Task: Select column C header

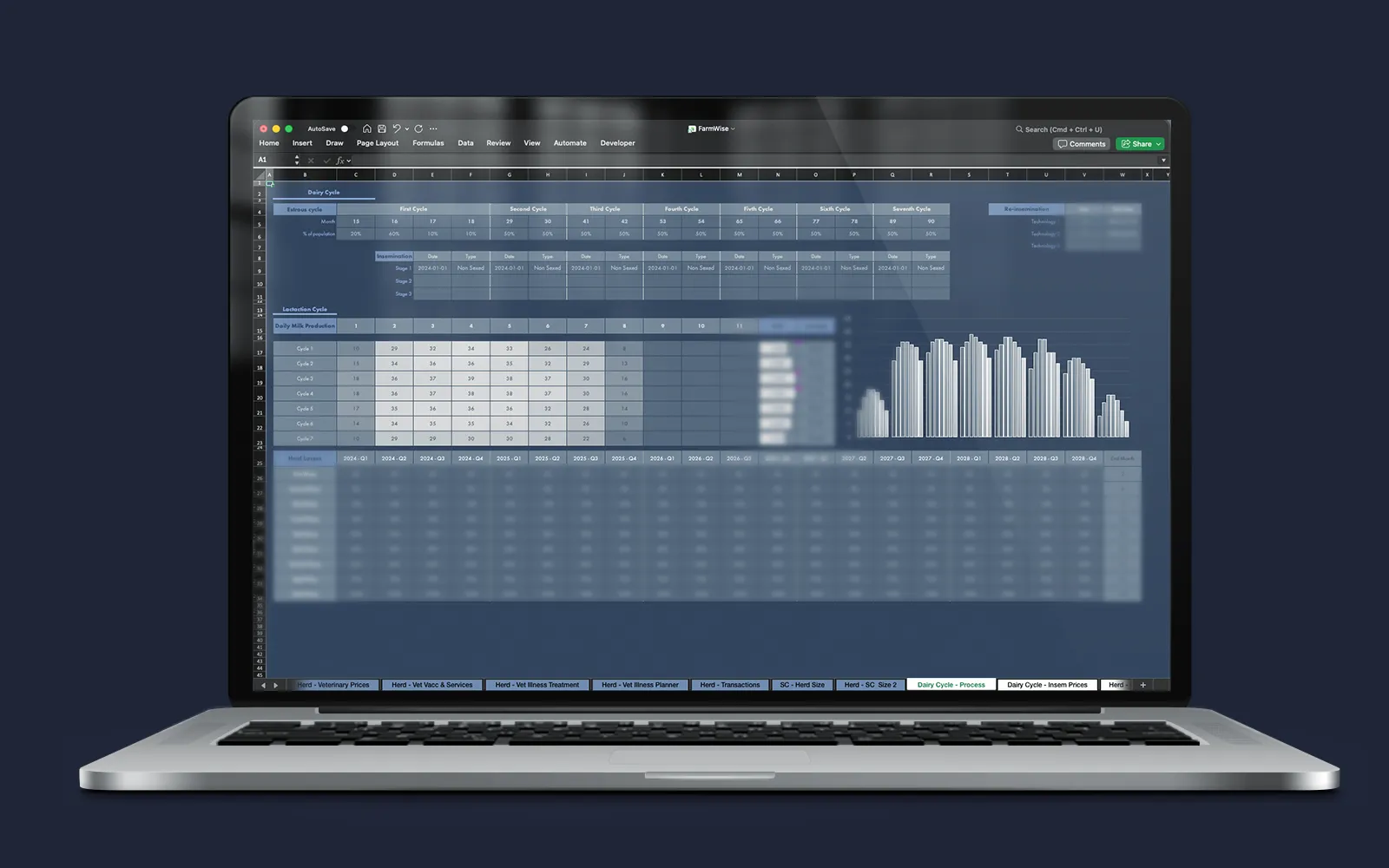Action: pyautogui.click(x=355, y=175)
